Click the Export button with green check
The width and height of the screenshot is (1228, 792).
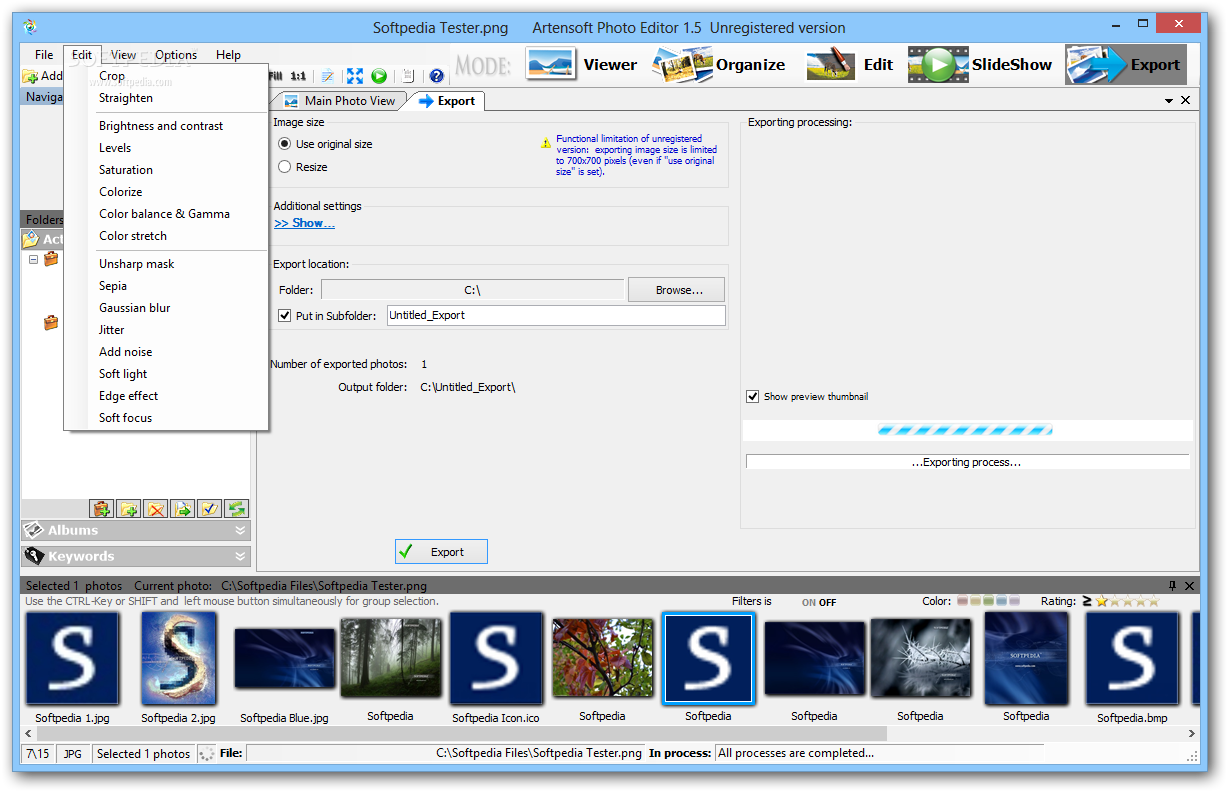click(x=441, y=552)
